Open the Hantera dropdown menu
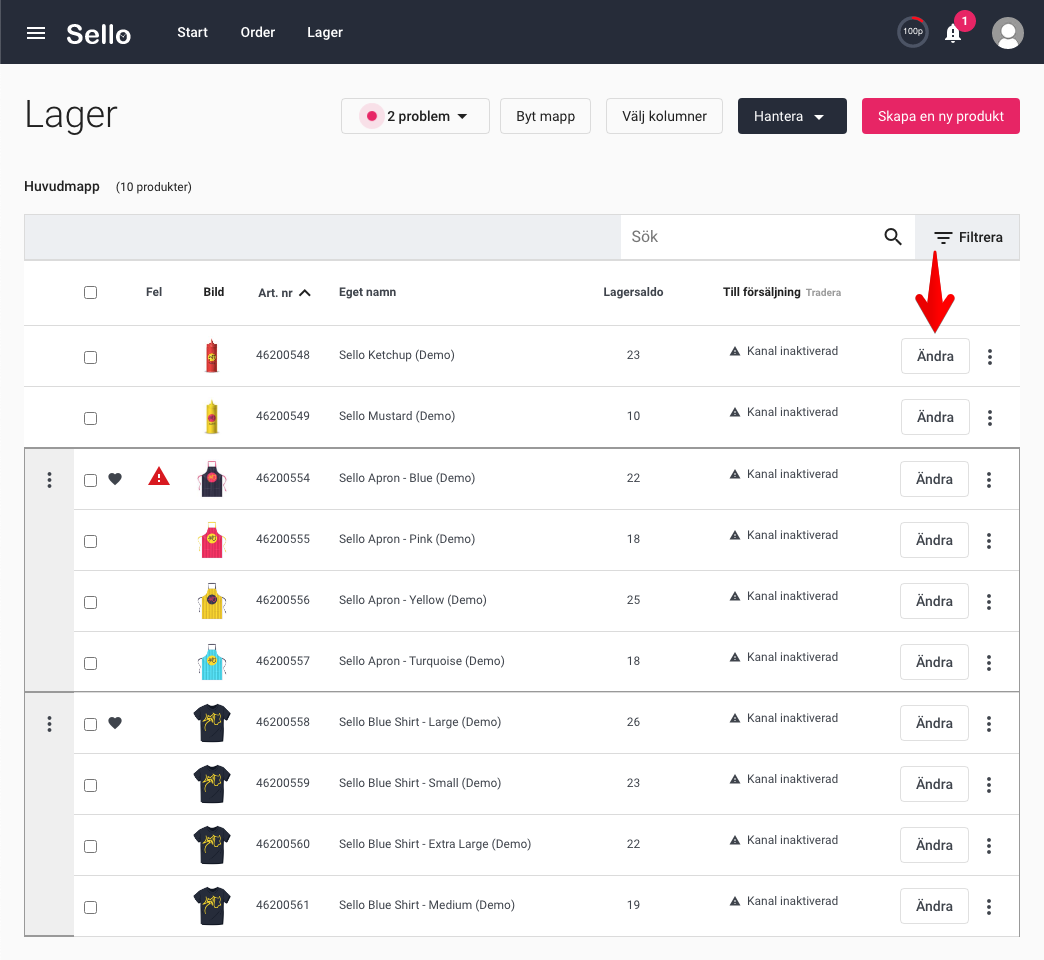The width and height of the screenshot is (1044, 960). coord(792,116)
